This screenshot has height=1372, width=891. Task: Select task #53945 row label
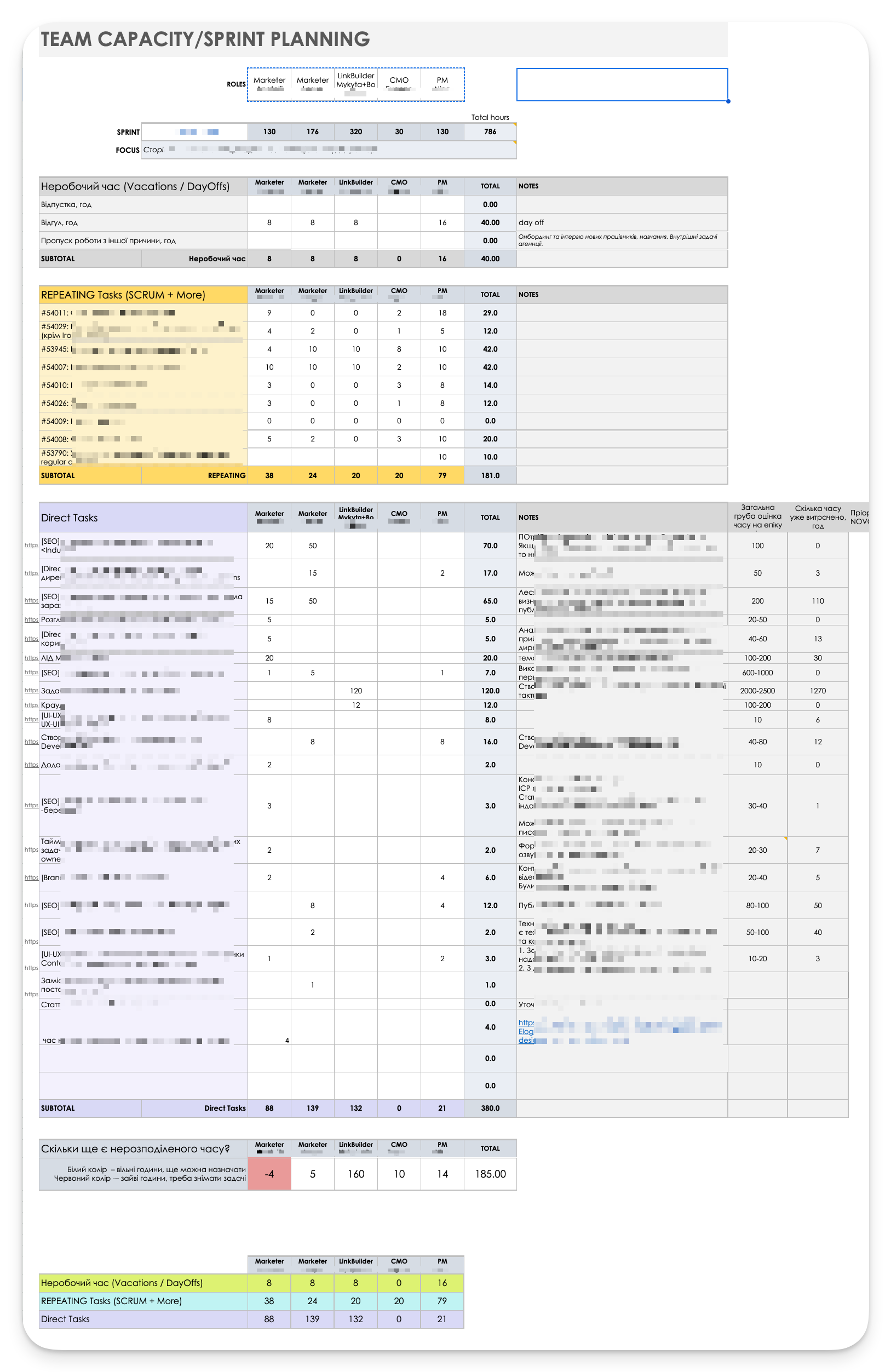pyautogui.click(x=143, y=349)
